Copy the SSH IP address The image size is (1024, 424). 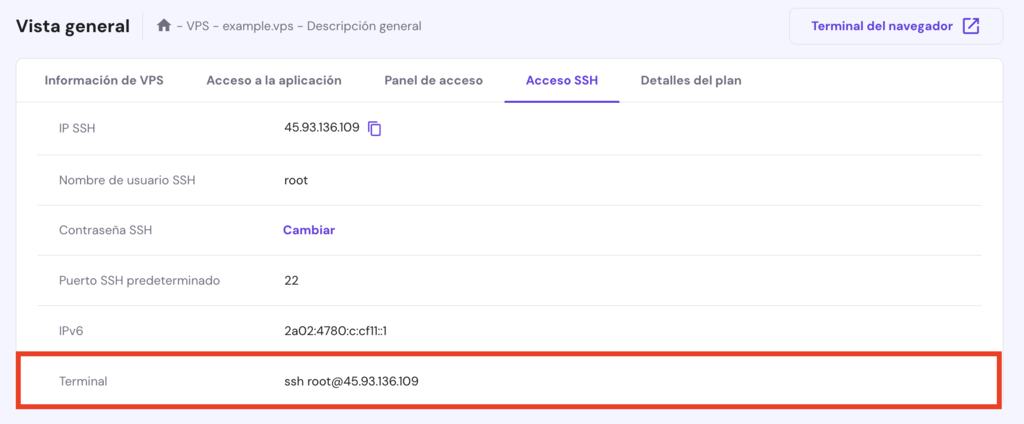coord(375,129)
